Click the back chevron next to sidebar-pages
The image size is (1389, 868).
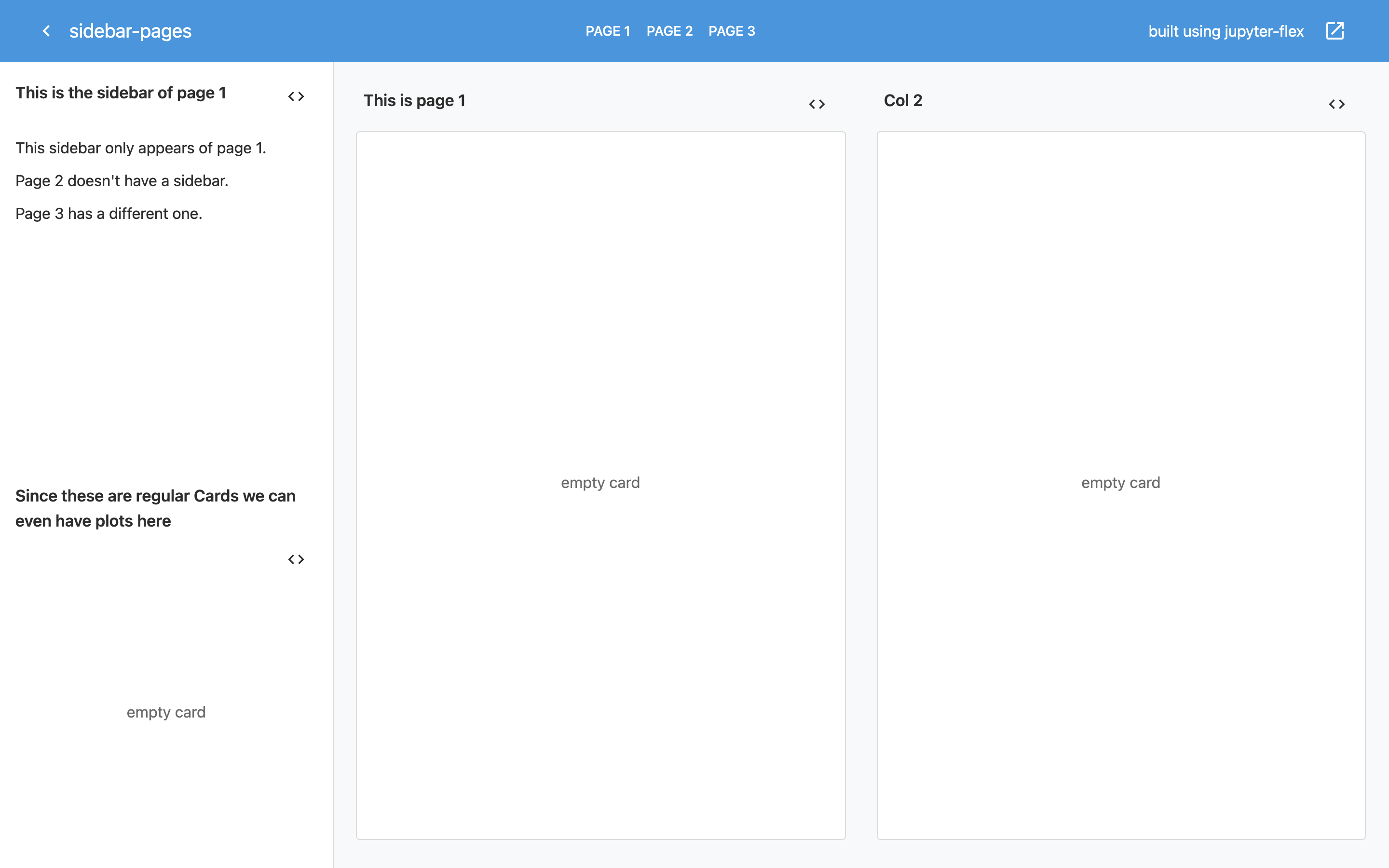point(46,31)
